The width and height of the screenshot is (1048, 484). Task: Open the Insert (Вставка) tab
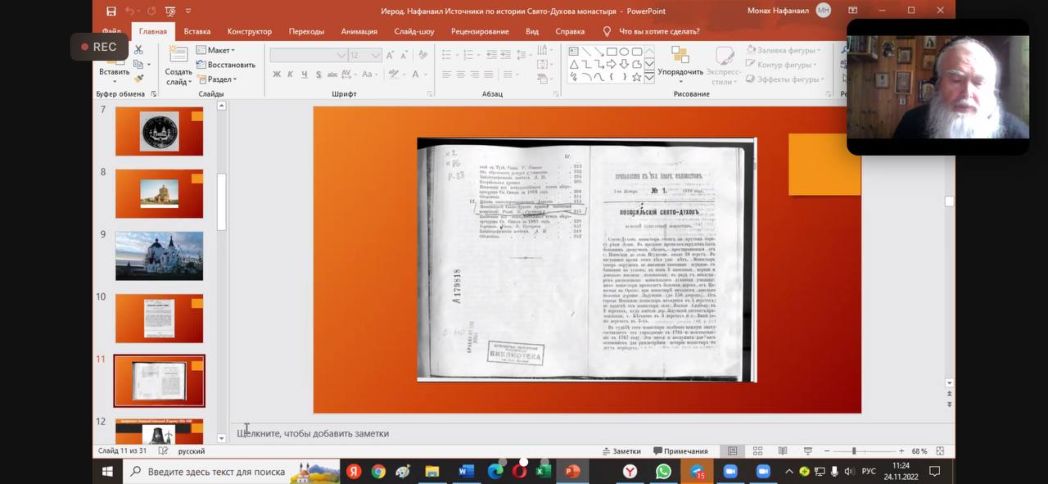click(197, 31)
